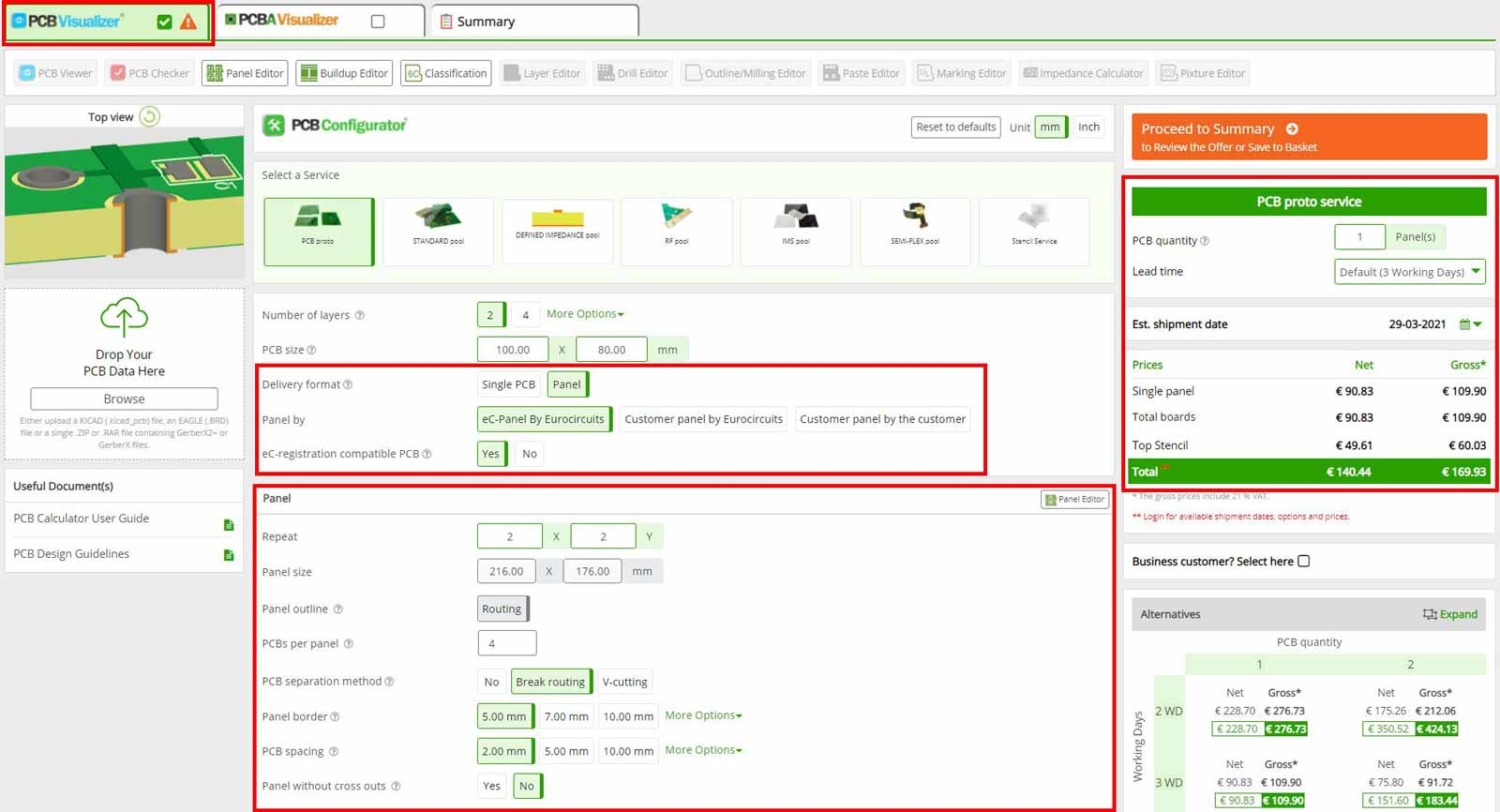Tick the Business customer checkbox
The image size is (1500, 812).
1303,561
